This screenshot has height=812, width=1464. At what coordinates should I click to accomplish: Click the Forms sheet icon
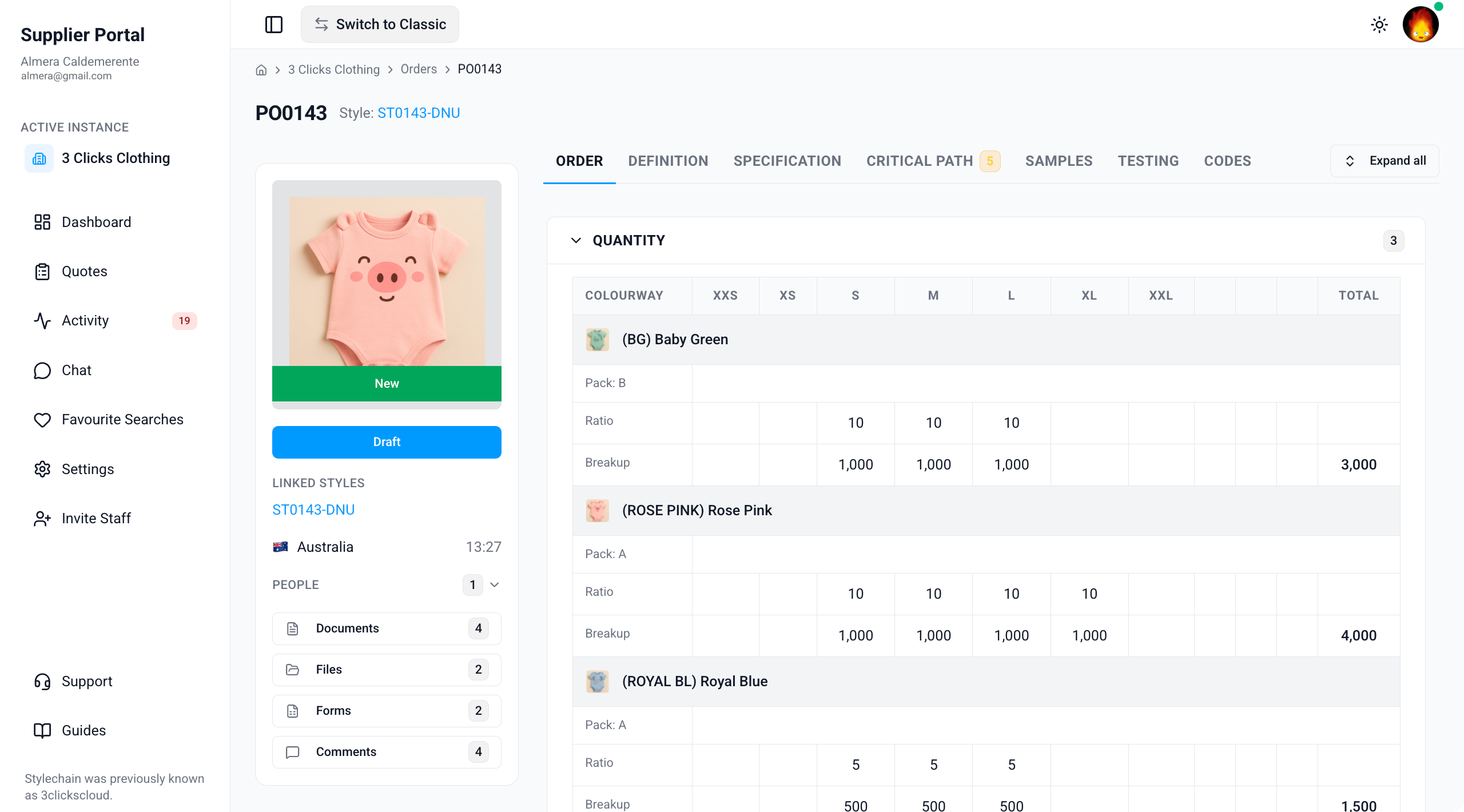pyautogui.click(x=292, y=711)
